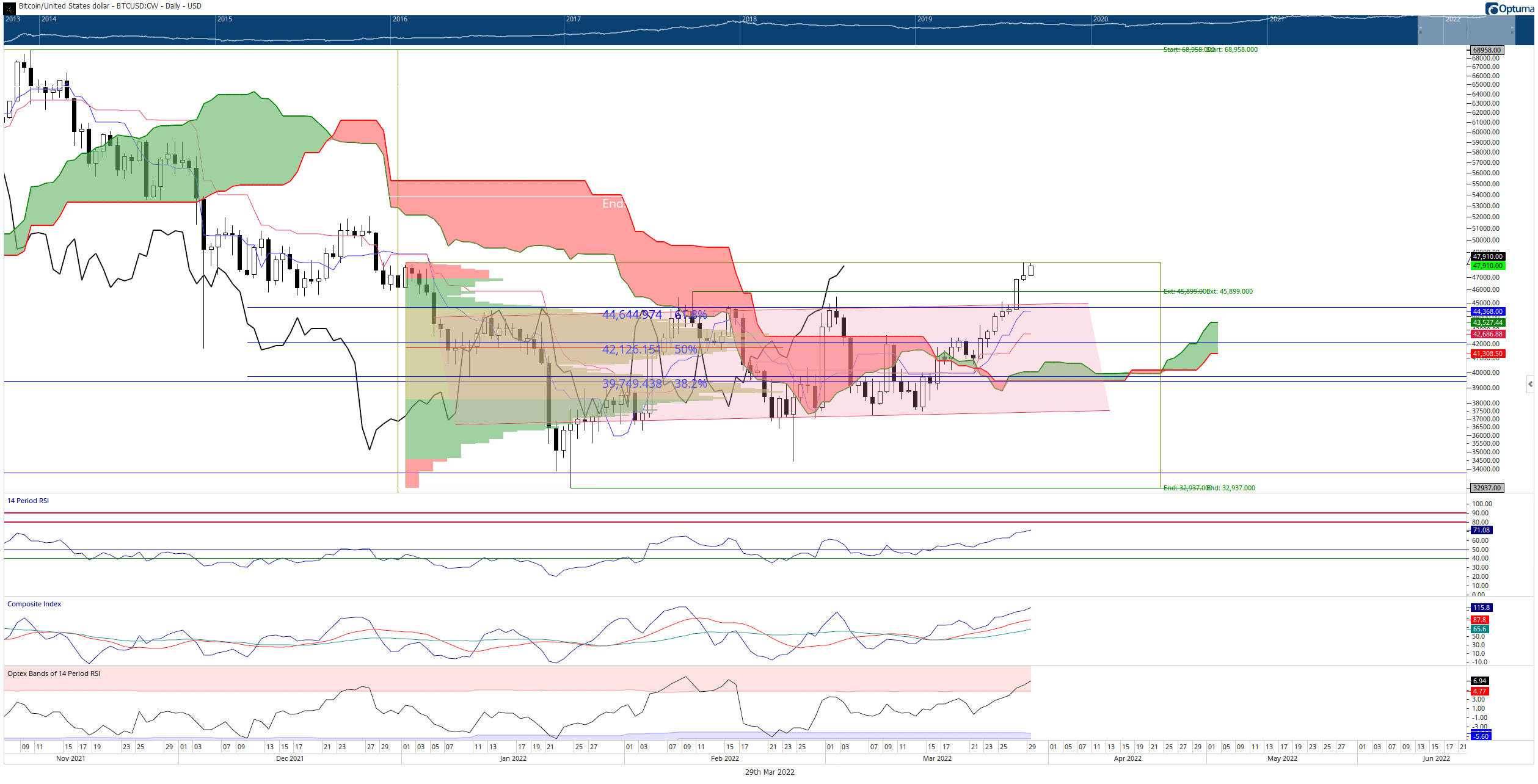Click the RSI value tag 71.08

coord(1481,530)
